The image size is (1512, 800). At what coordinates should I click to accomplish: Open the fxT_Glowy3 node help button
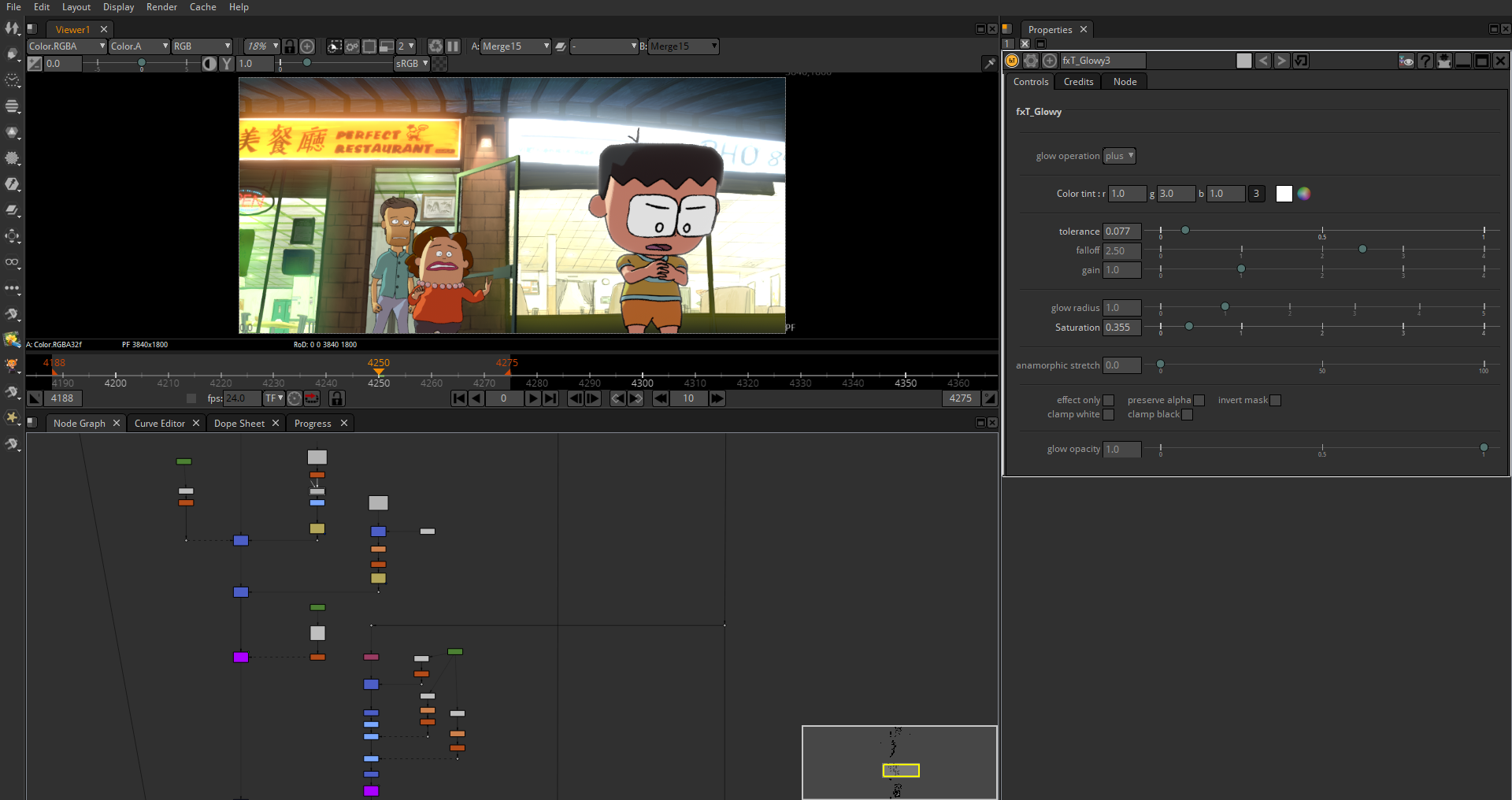(1425, 61)
